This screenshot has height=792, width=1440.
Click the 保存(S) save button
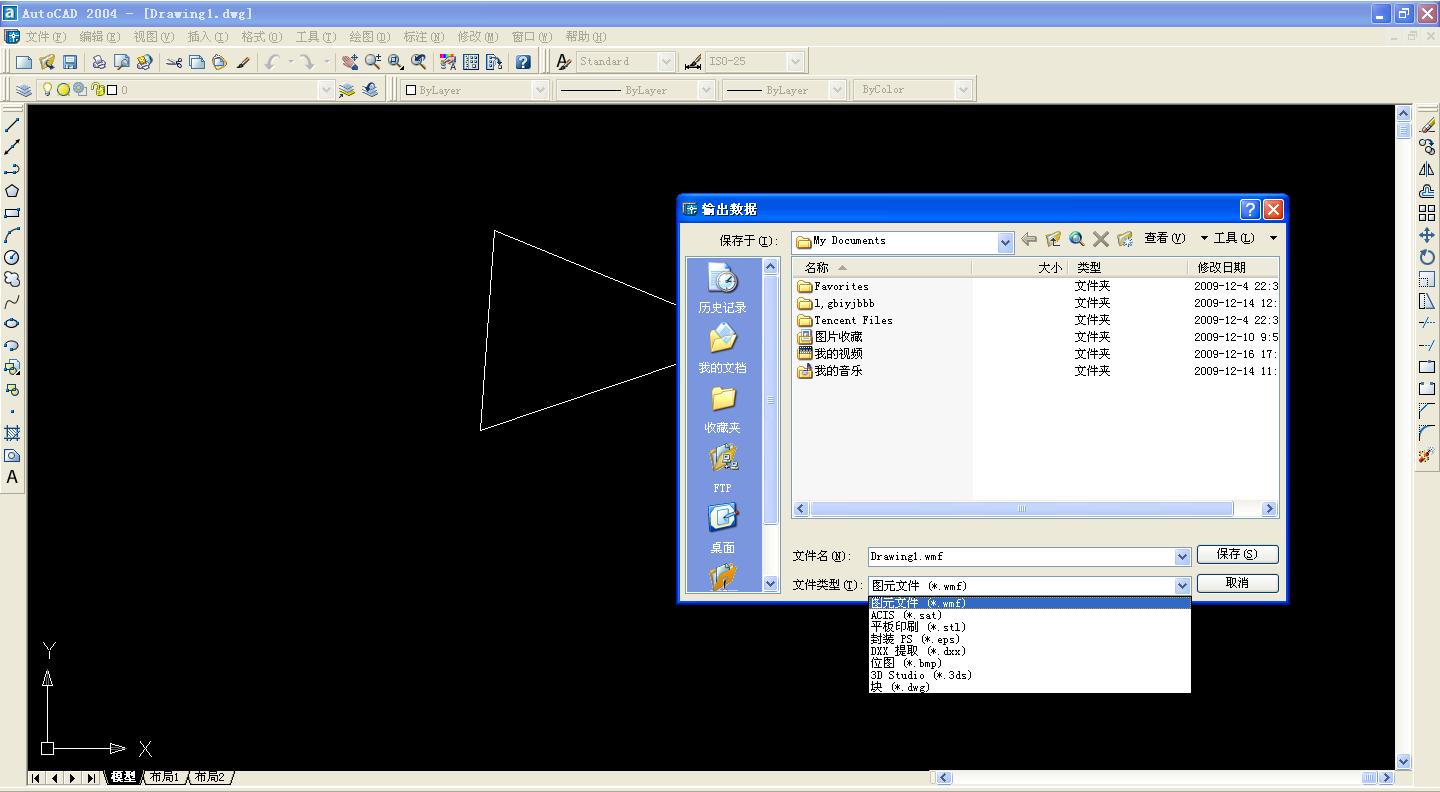click(x=1237, y=554)
